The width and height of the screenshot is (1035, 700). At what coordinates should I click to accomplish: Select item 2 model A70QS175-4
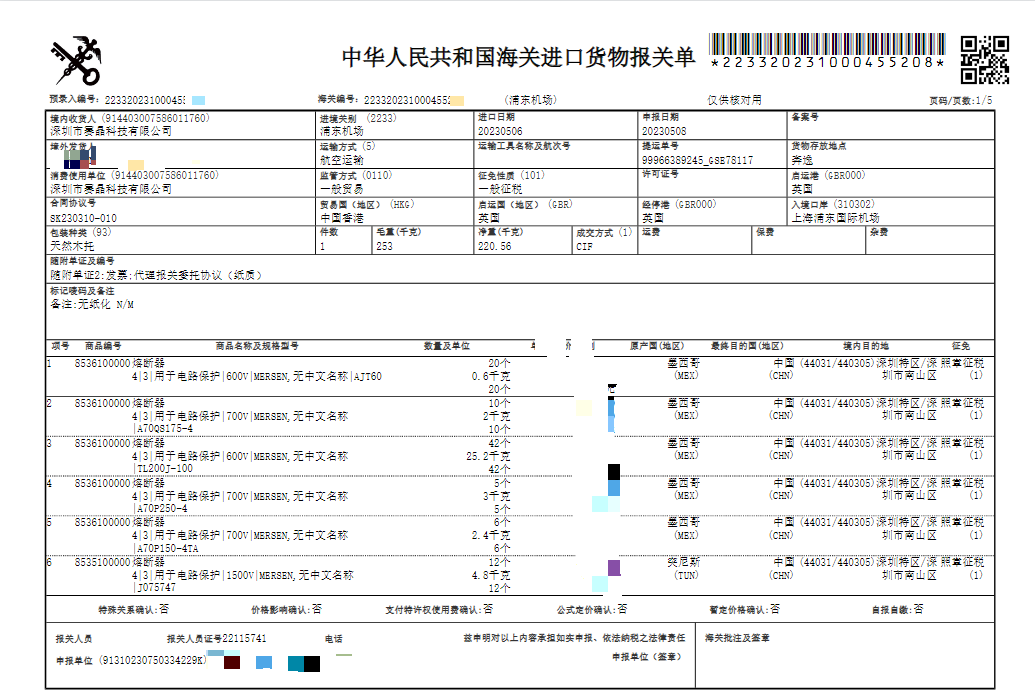[x=163, y=428]
